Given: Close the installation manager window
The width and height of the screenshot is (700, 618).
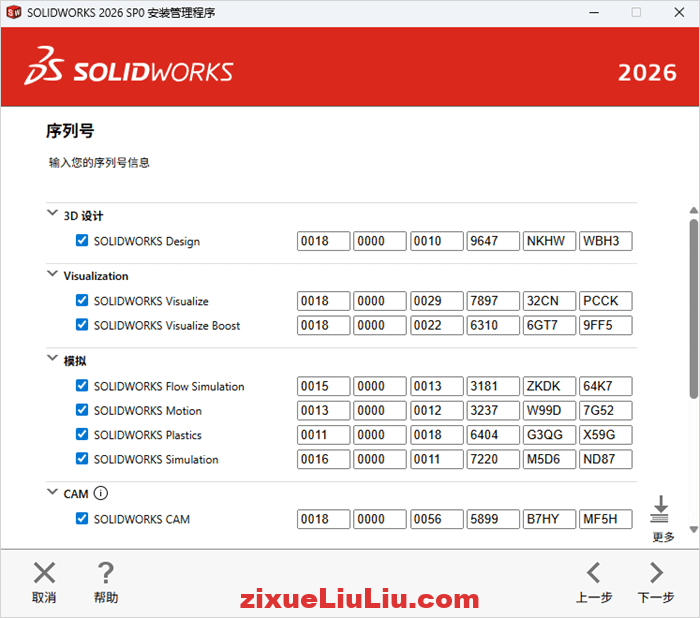Looking at the screenshot, I should point(679,13).
